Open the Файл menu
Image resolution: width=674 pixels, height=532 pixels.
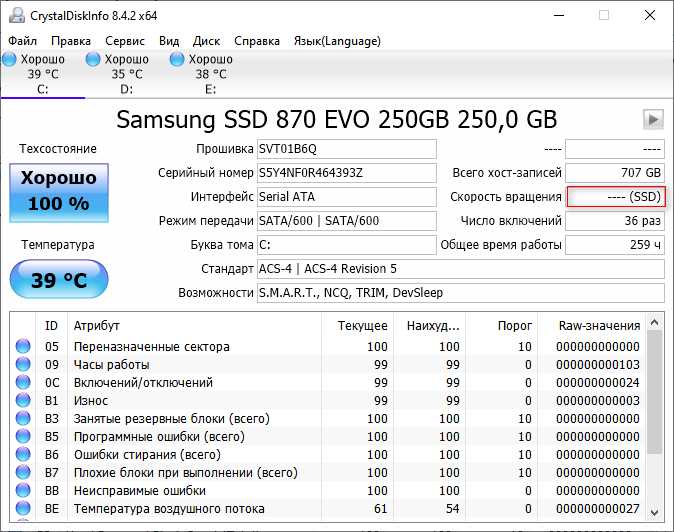coord(22,41)
